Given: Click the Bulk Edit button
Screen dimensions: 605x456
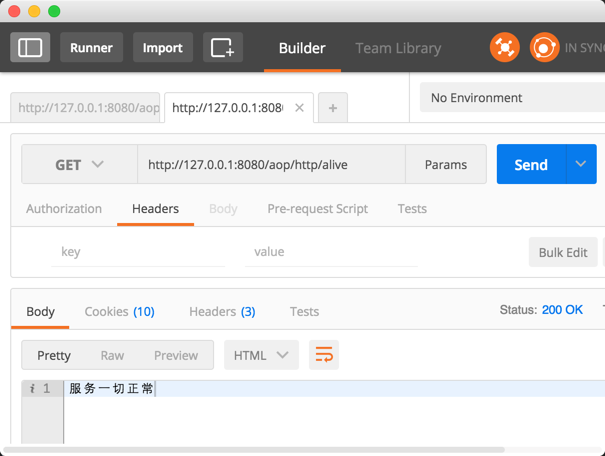Looking at the screenshot, I should (562, 252).
